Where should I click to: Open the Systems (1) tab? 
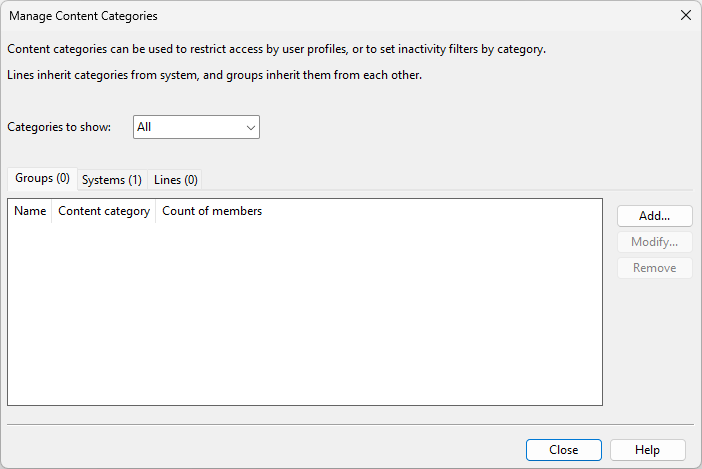pos(112,180)
